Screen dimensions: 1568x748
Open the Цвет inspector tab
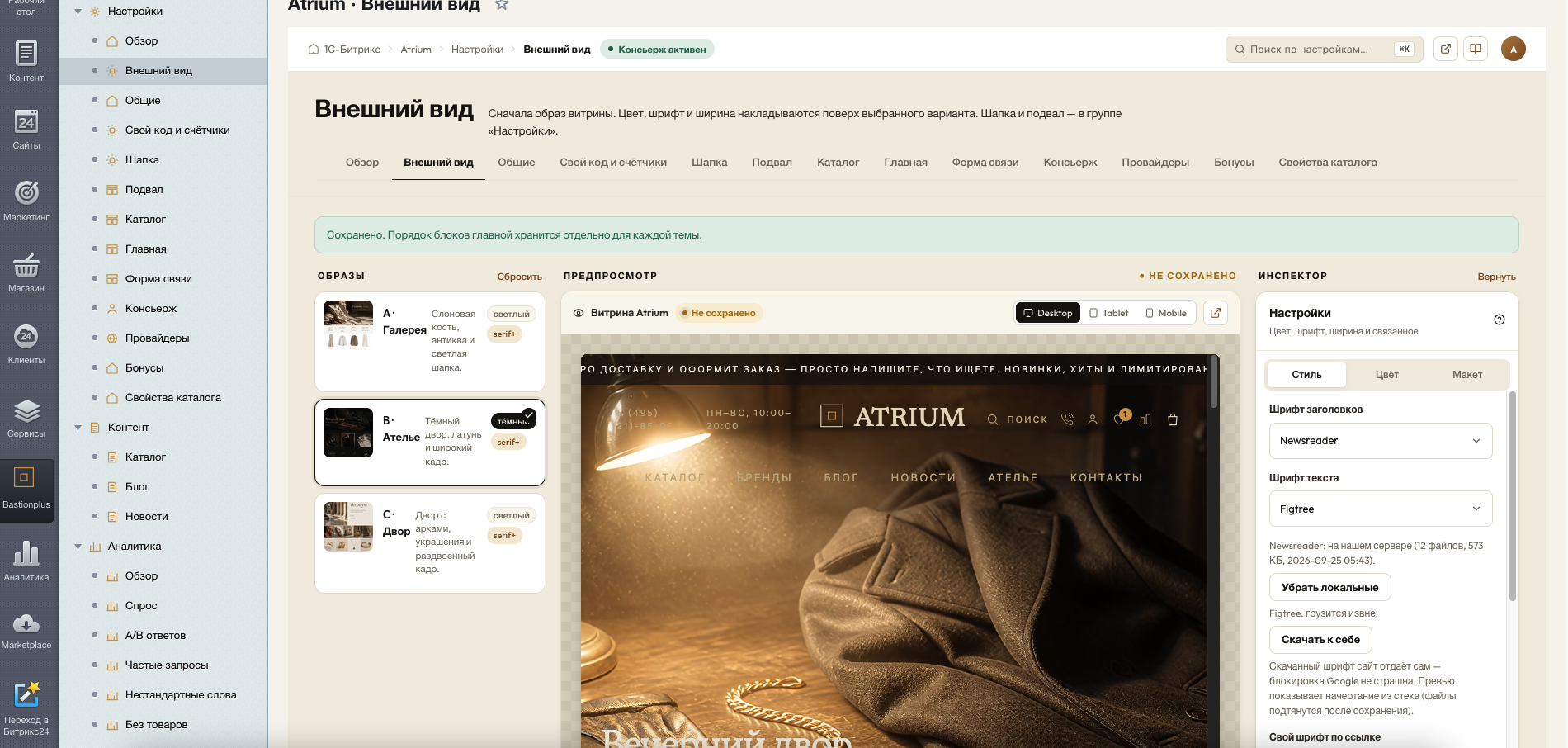pos(1386,375)
